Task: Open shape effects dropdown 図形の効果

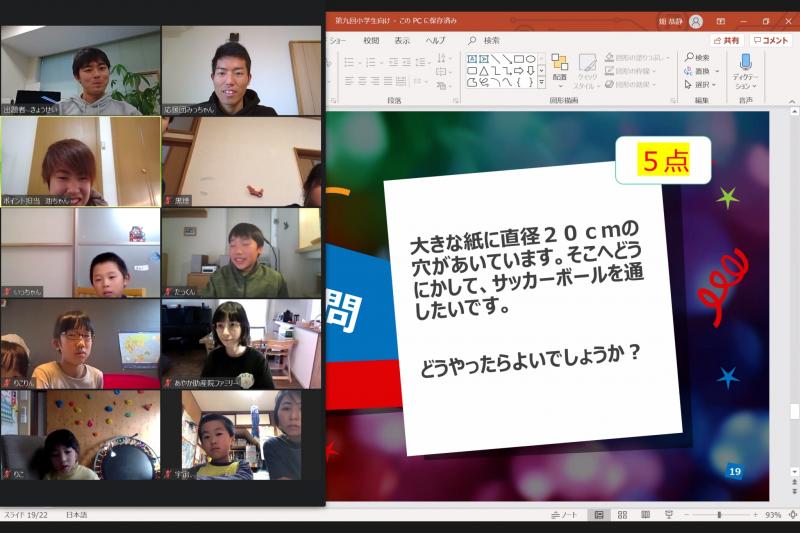Action: point(630,84)
